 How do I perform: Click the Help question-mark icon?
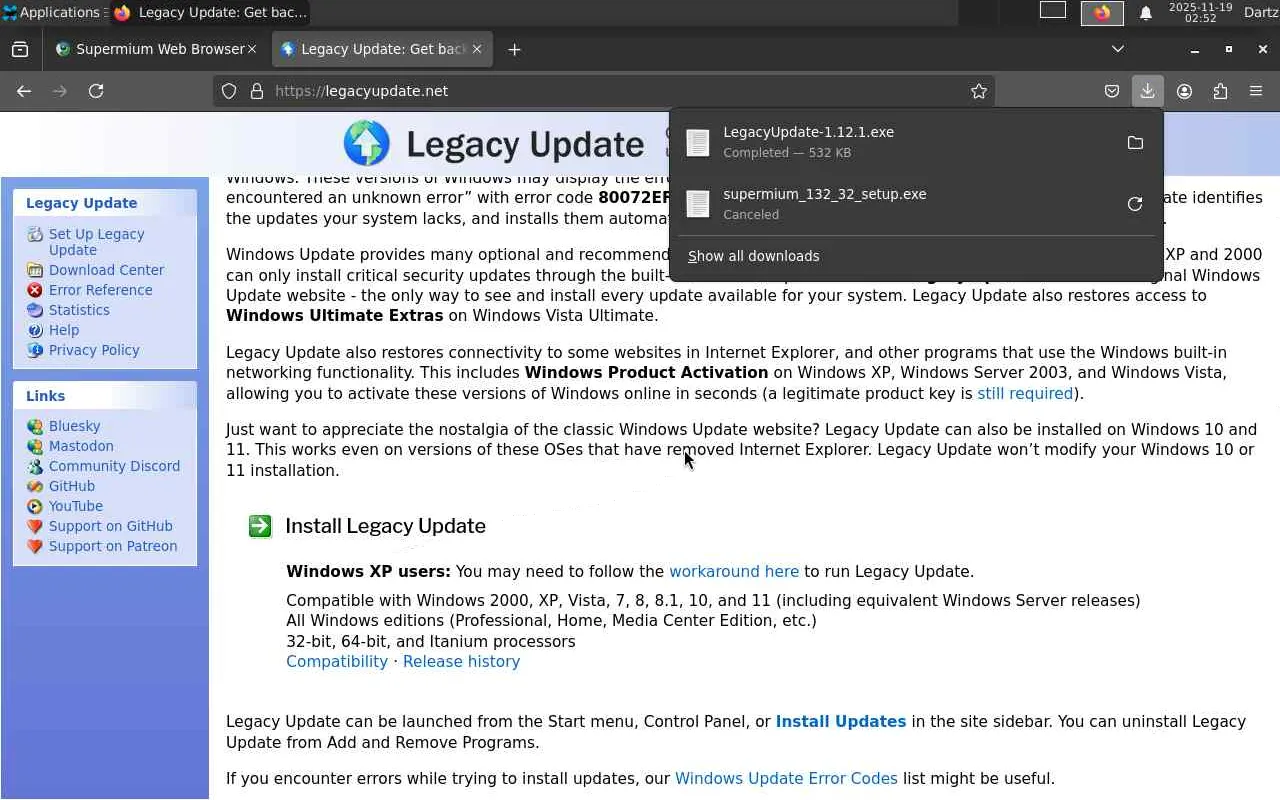pyautogui.click(x=35, y=330)
